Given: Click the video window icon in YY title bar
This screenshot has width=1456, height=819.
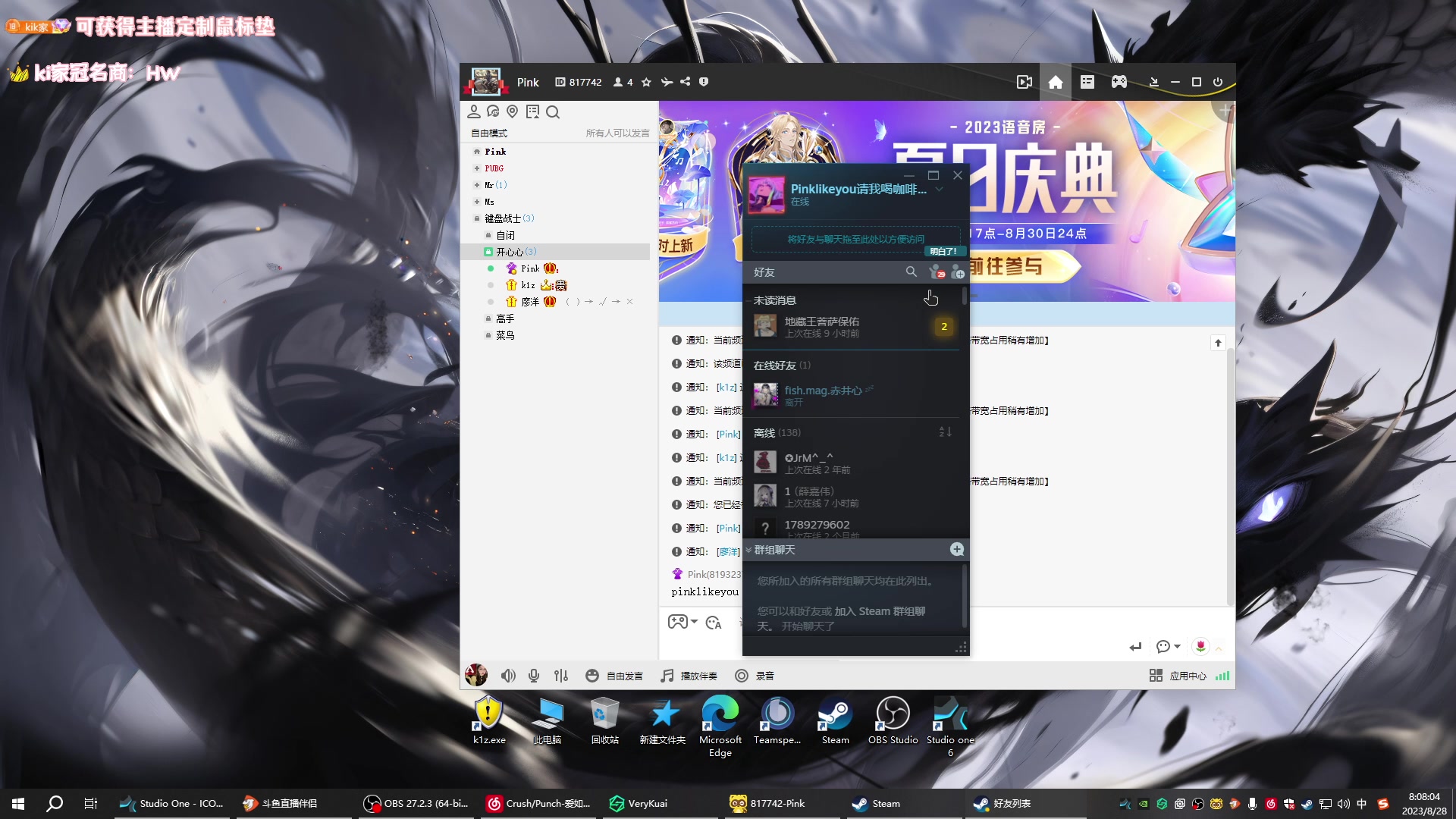Looking at the screenshot, I should pyautogui.click(x=1024, y=82).
